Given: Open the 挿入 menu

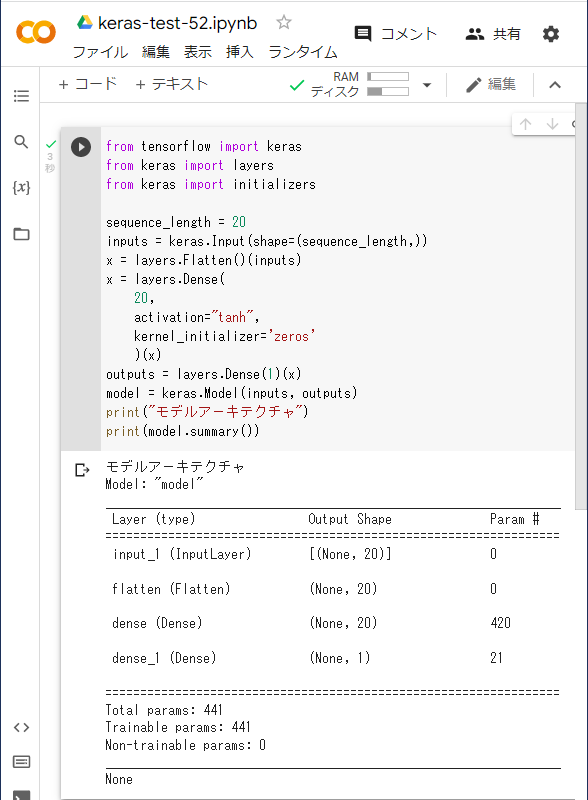Looking at the screenshot, I should [x=240, y=52].
